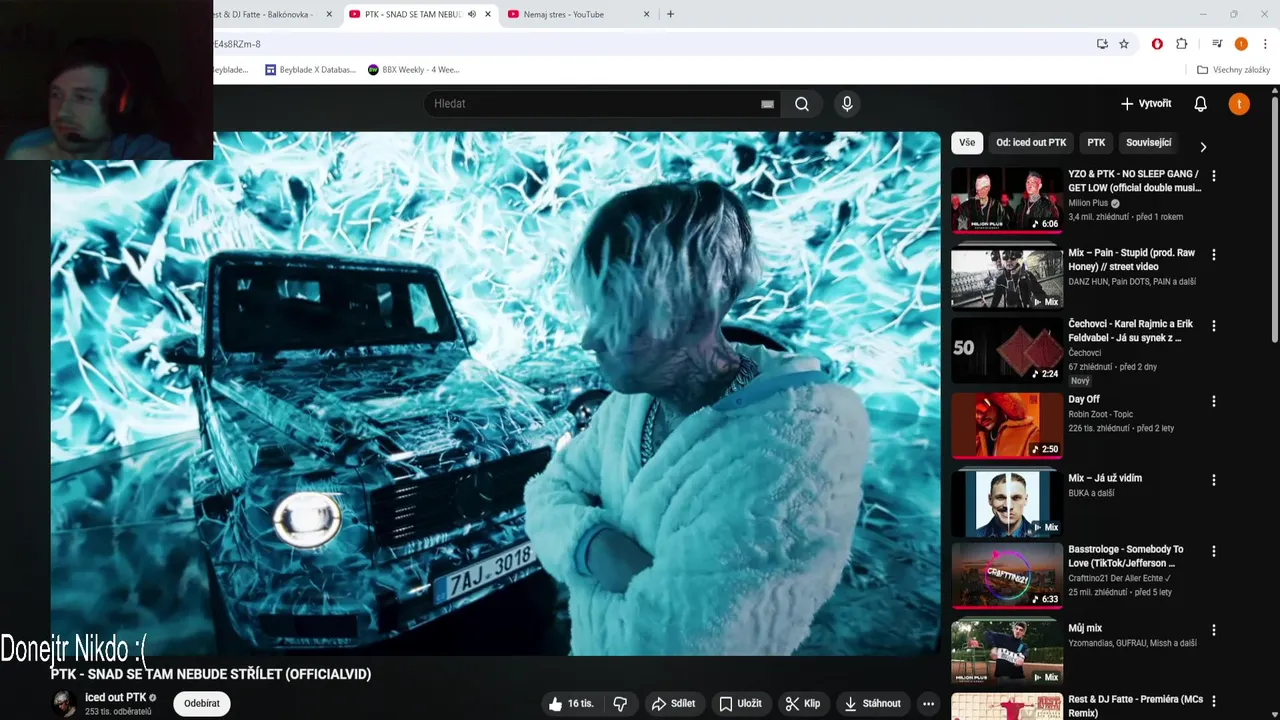Open the media control toolbar icon
1280x720 pixels.
[1217, 44]
